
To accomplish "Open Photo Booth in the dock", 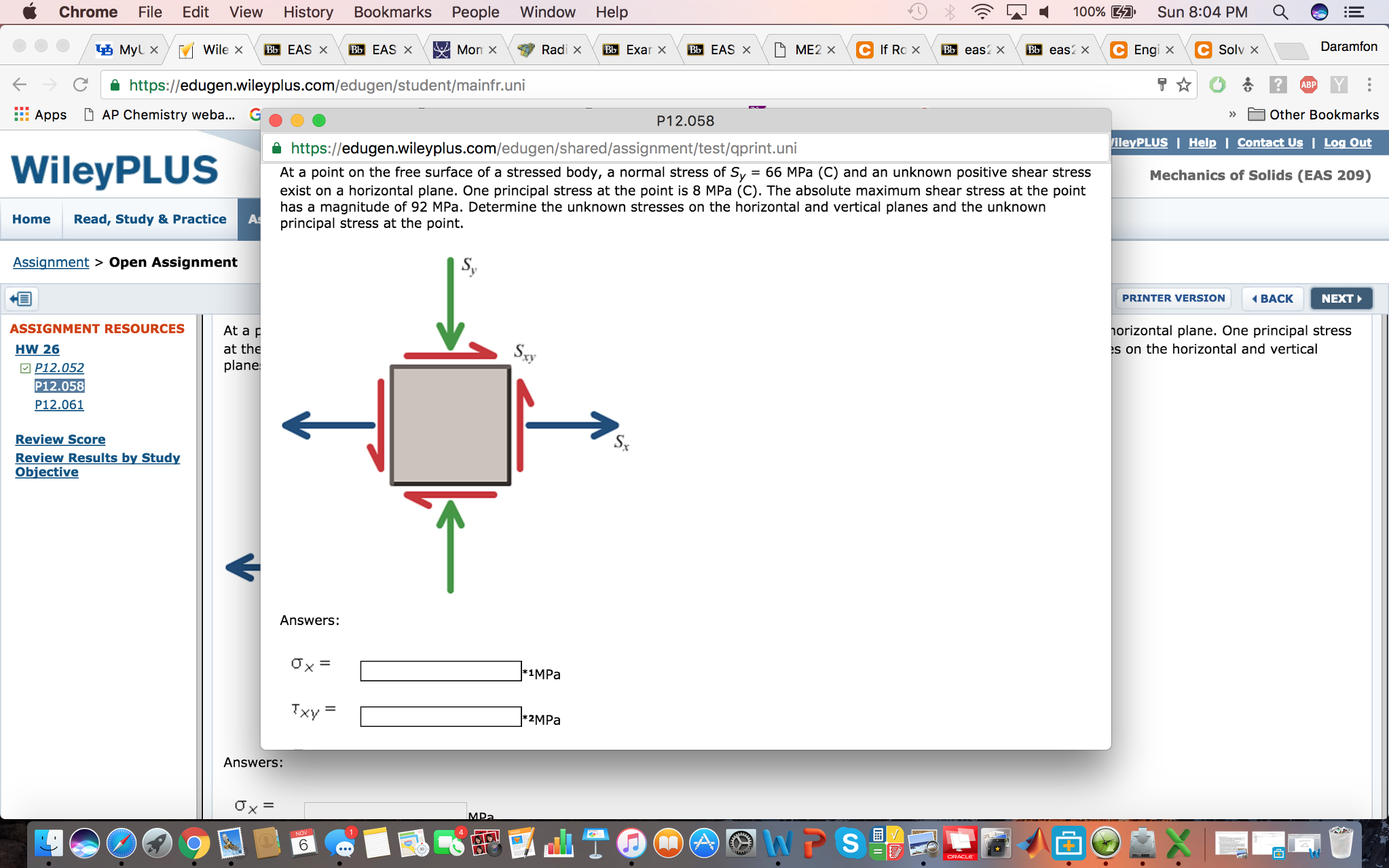I will [485, 844].
